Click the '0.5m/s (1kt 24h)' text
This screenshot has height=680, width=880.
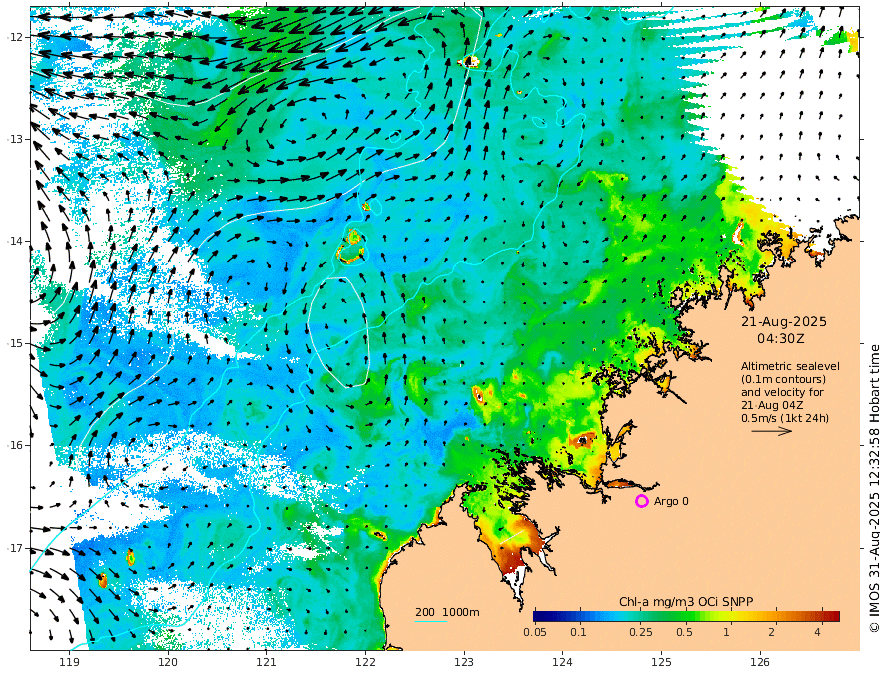(x=785, y=418)
